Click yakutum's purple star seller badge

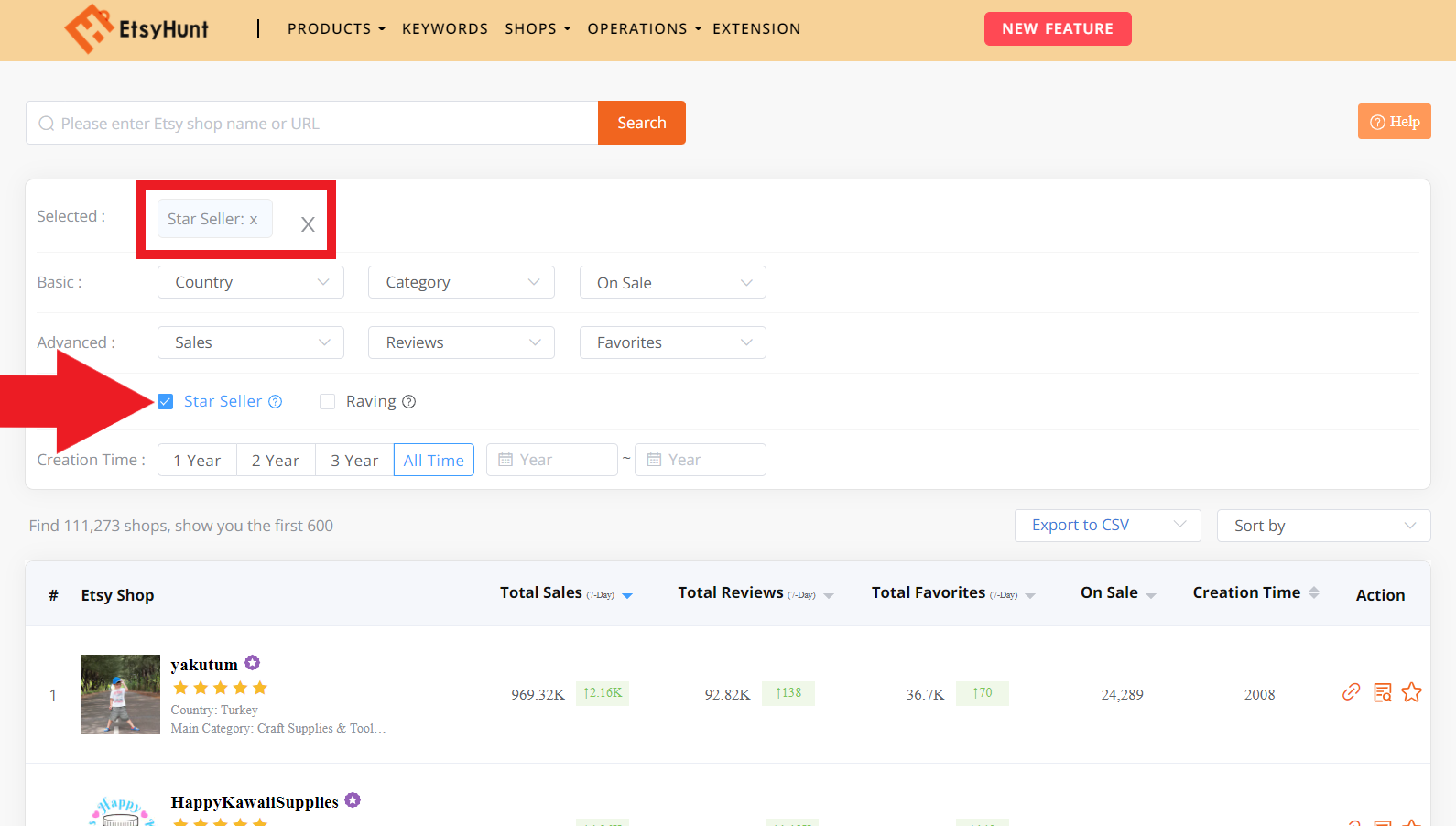click(x=253, y=662)
